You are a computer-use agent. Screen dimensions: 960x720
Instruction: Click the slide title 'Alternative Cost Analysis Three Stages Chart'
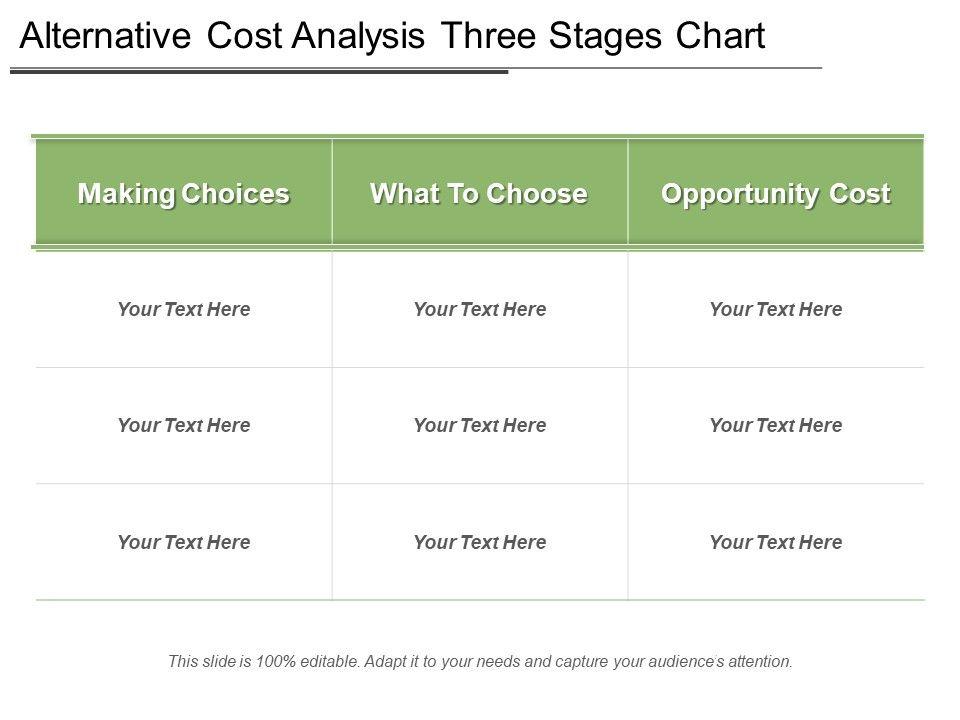click(392, 36)
